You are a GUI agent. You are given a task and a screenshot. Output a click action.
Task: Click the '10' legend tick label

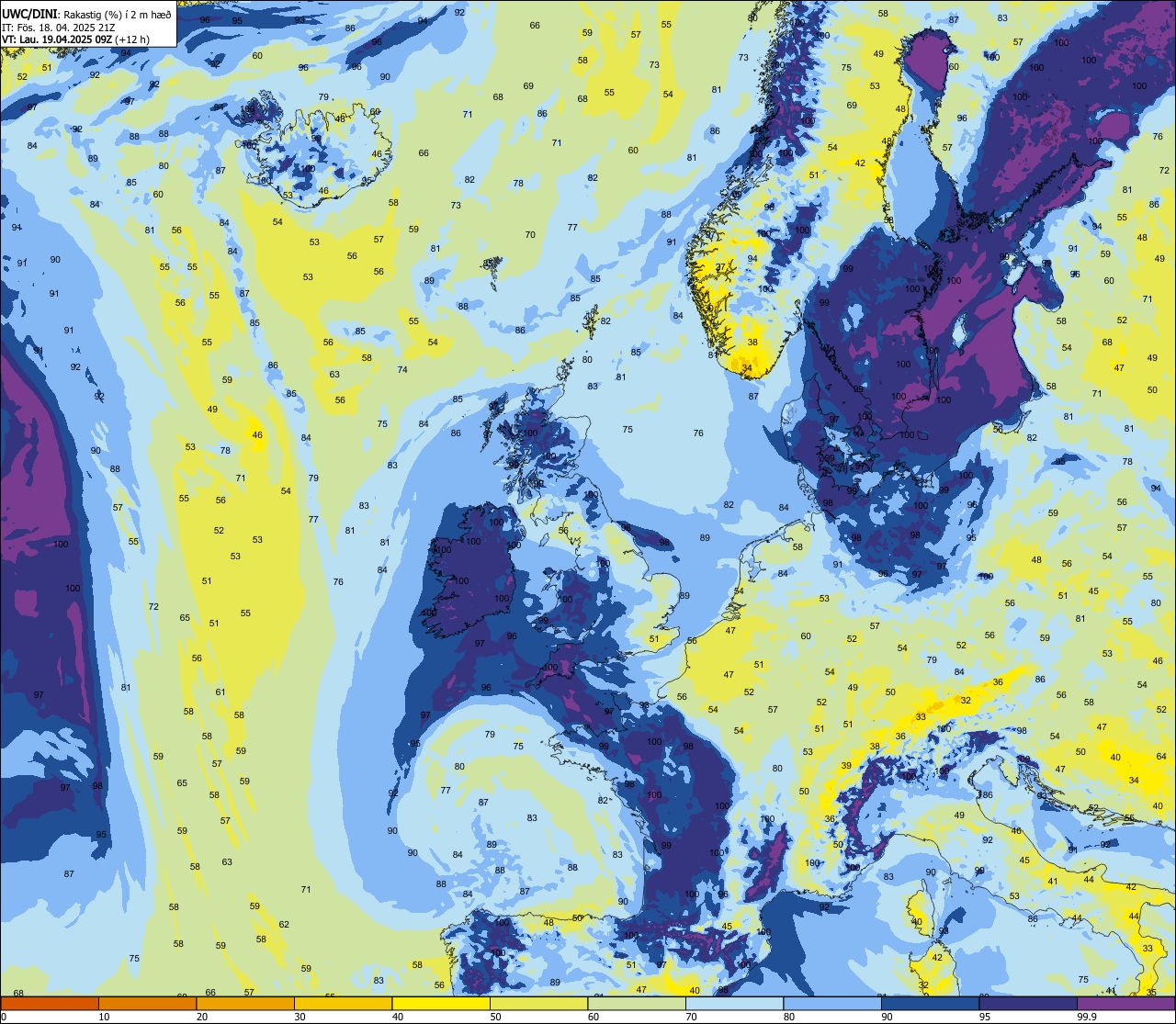click(104, 1017)
